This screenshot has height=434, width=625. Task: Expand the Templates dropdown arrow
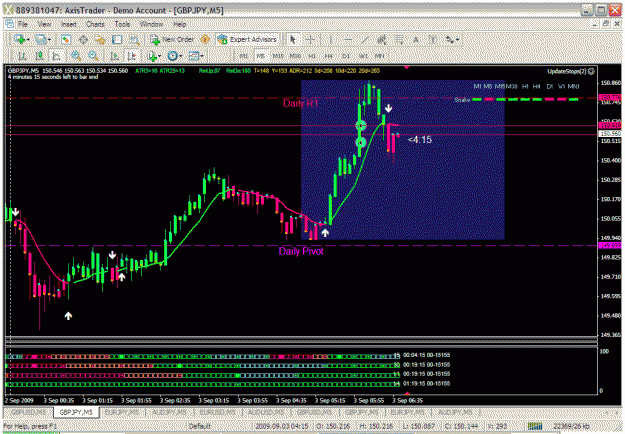coord(202,56)
